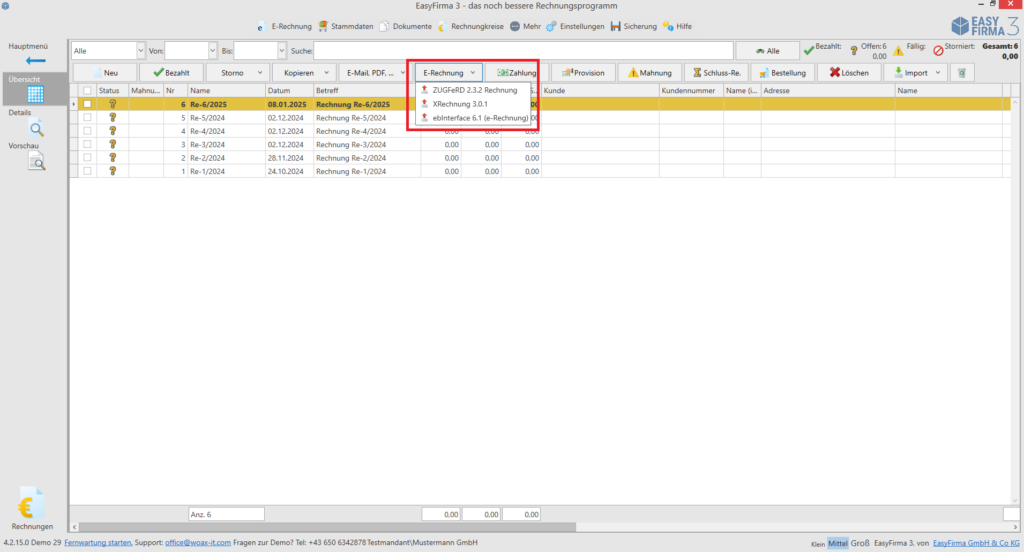Click the Offen question mark filter icon
The width and height of the screenshot is (1024, 552).
pos(854,50)
